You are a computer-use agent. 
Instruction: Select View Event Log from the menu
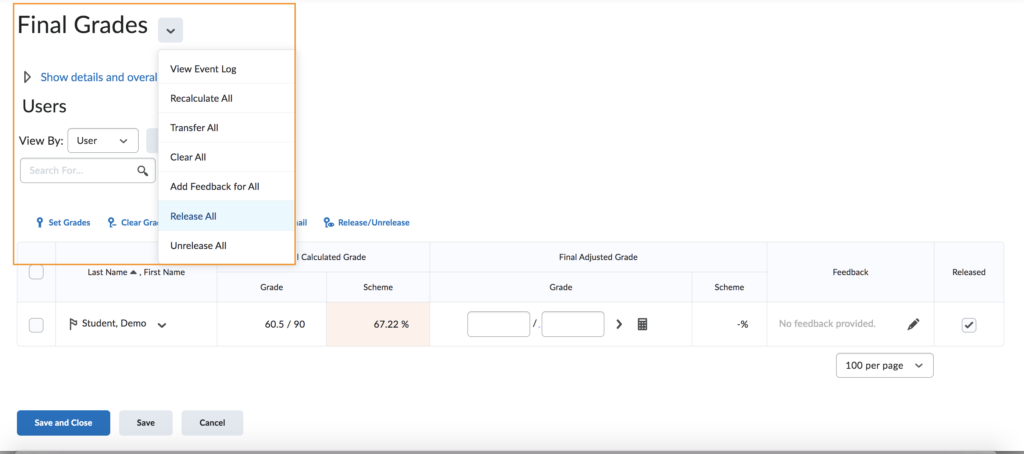(x=203, y=69)
